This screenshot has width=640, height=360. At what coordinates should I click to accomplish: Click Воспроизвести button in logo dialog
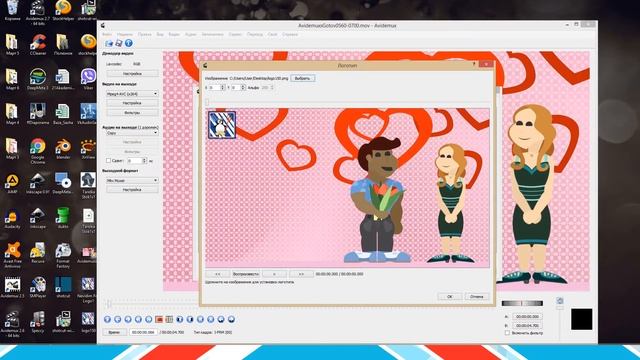[x=246, y=274]
